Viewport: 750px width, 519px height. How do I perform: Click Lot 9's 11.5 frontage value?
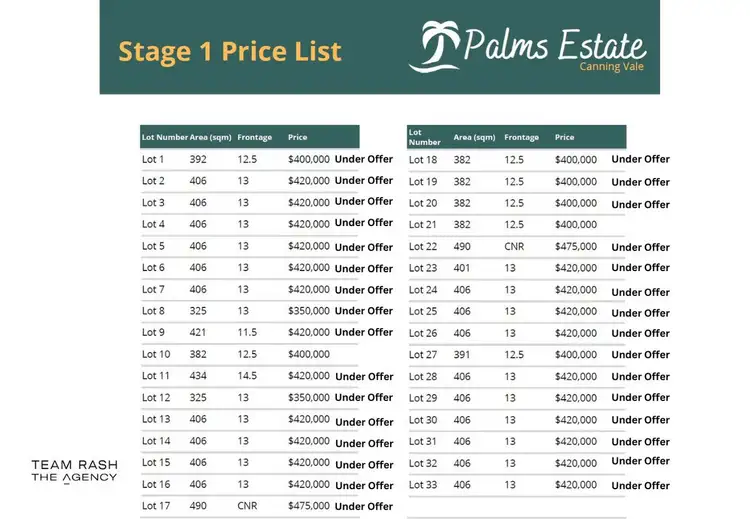(x=247, y=332)
